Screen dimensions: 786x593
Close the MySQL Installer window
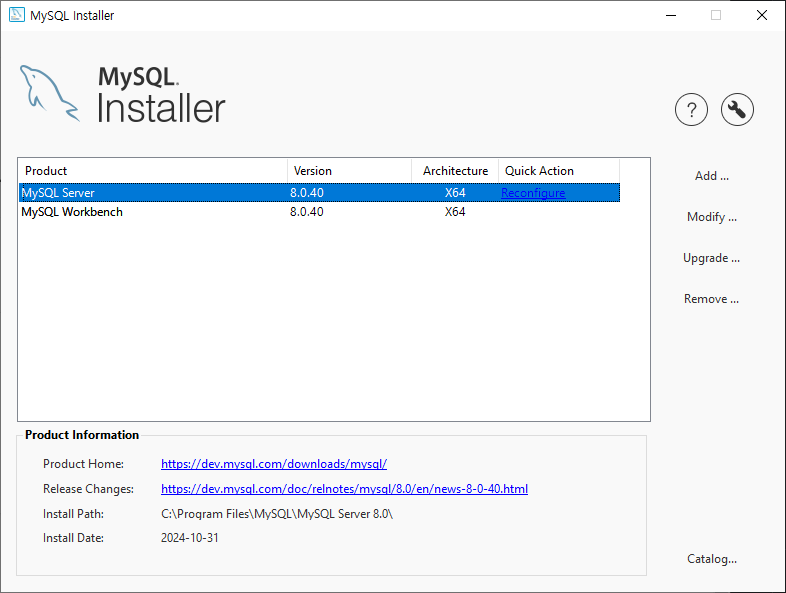(762, 15)
